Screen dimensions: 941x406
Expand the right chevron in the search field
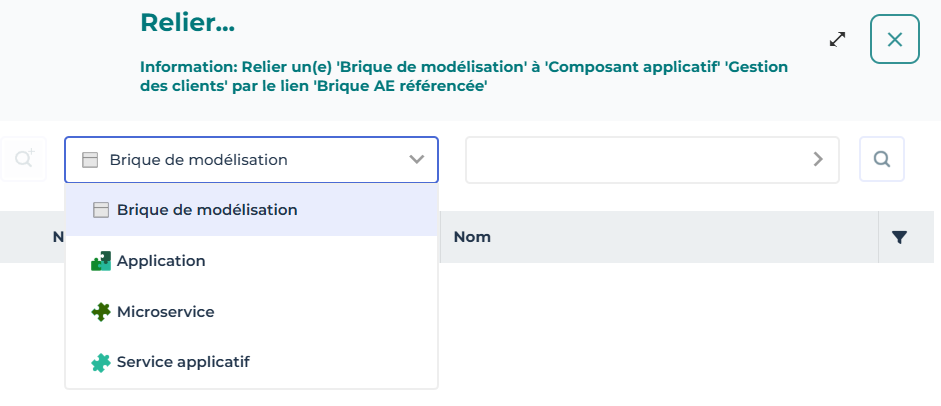[x=818, y=159]
